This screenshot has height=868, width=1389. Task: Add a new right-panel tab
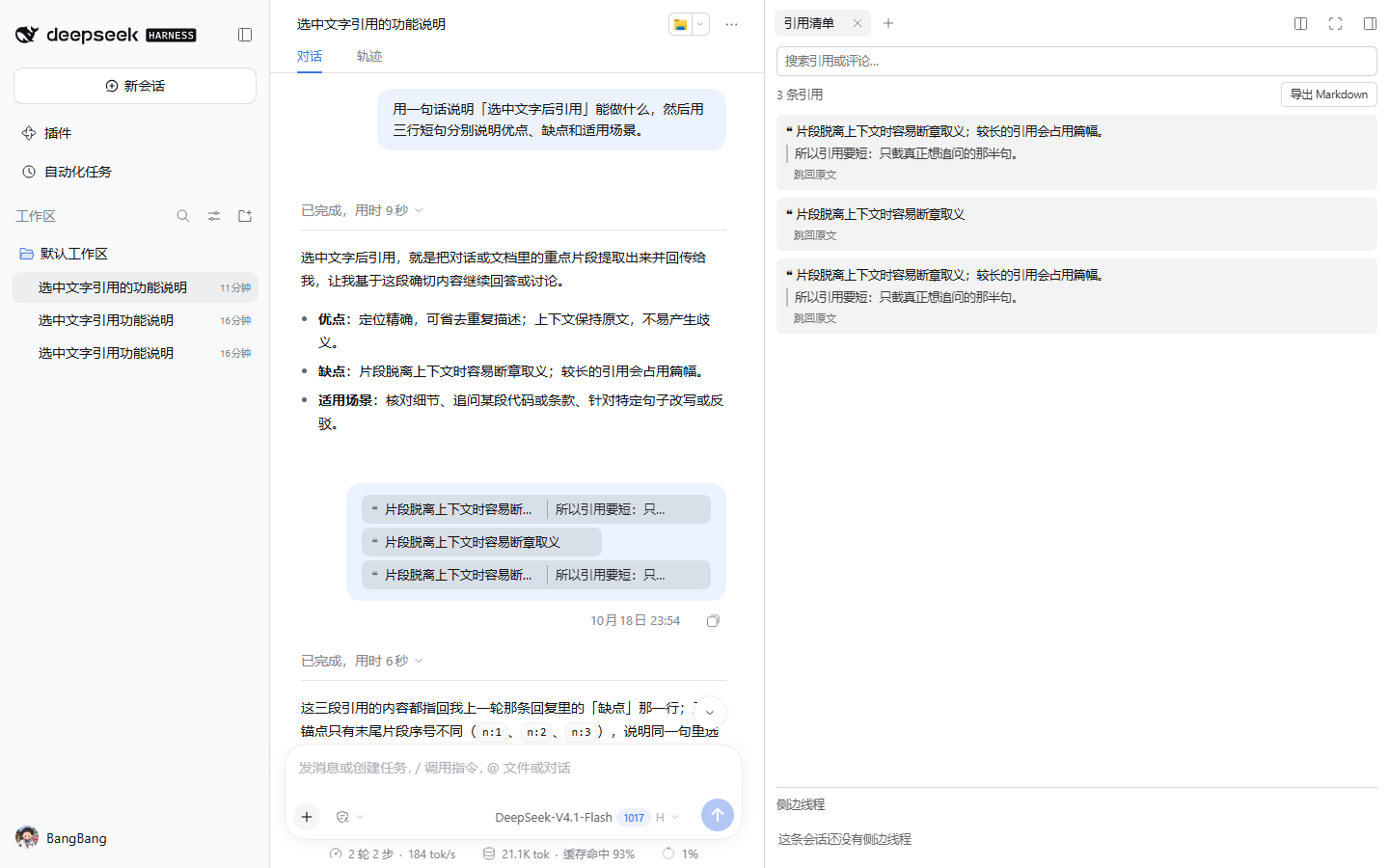pyautogui.click(x=888, y=23)
